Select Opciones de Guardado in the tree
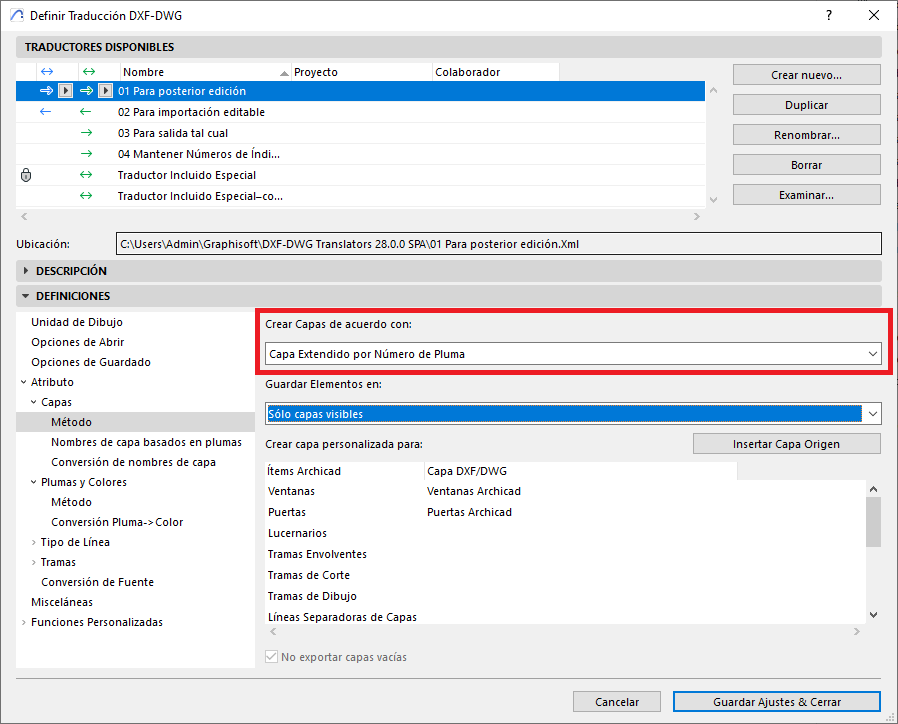 [91, 362]
